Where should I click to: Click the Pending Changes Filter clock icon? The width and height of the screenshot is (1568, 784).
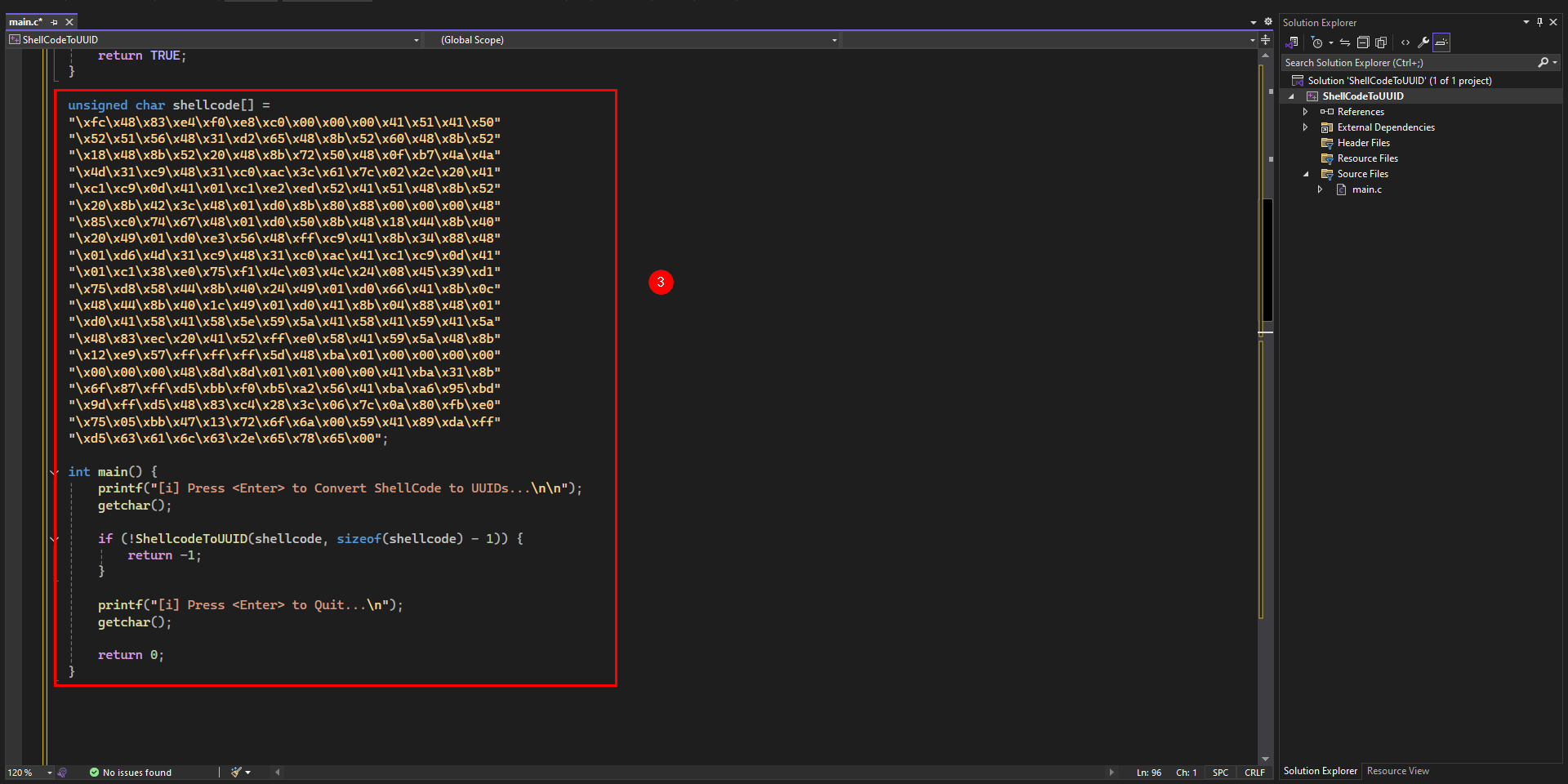[1316, 42]
